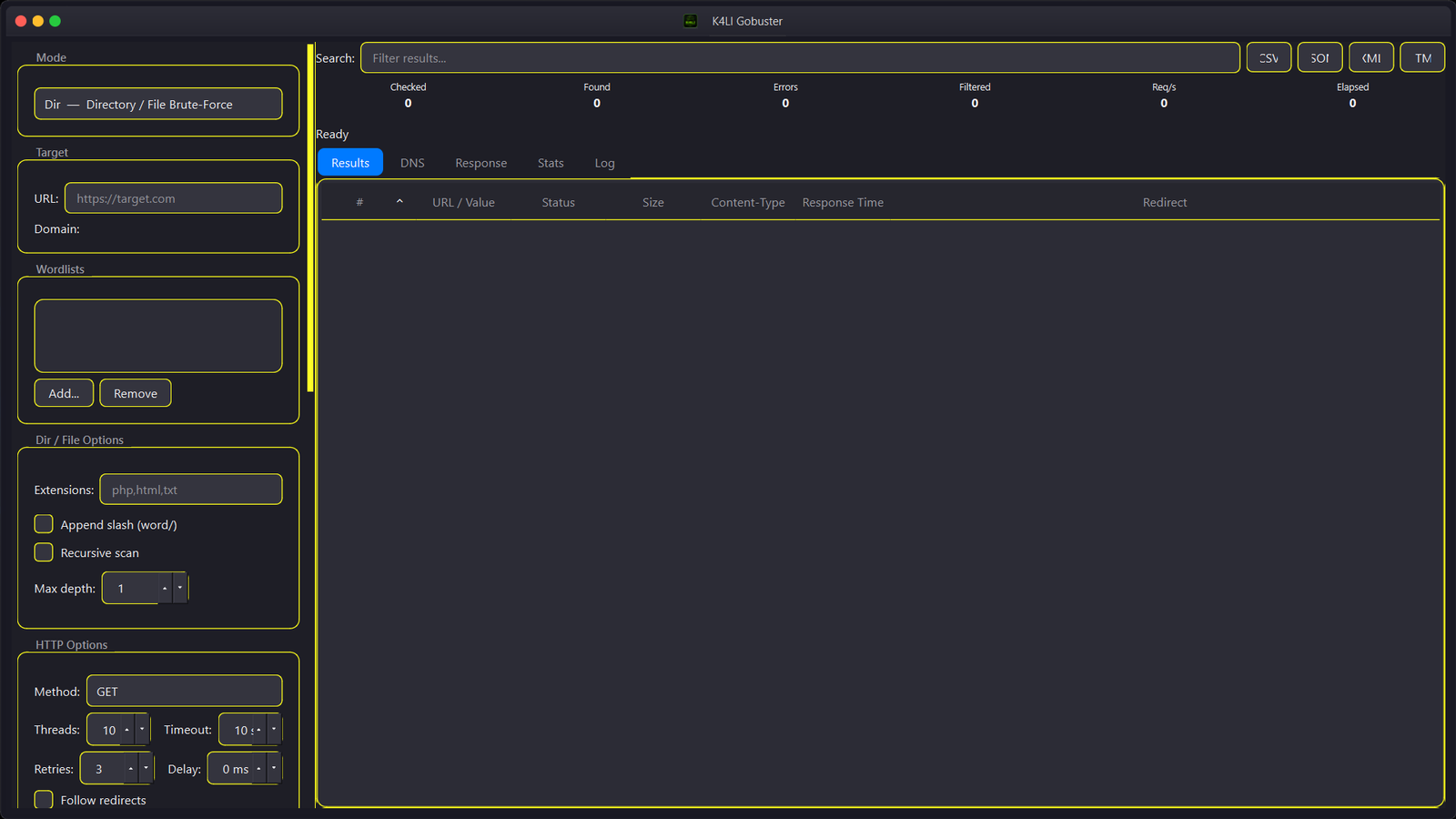This screenshot has height=819, width=1456.
Task: Decrease Retries with the down arrow
Action: pyautogui.click(x=146, y=769)
